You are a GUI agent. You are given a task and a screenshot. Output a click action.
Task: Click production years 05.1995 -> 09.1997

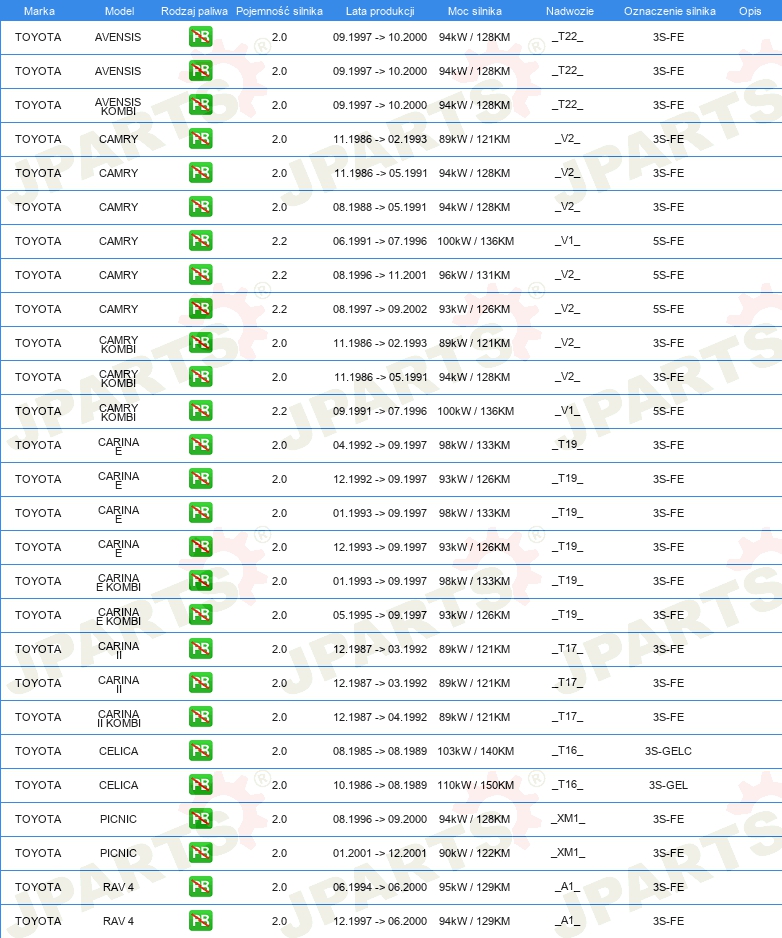pos(380,615)
